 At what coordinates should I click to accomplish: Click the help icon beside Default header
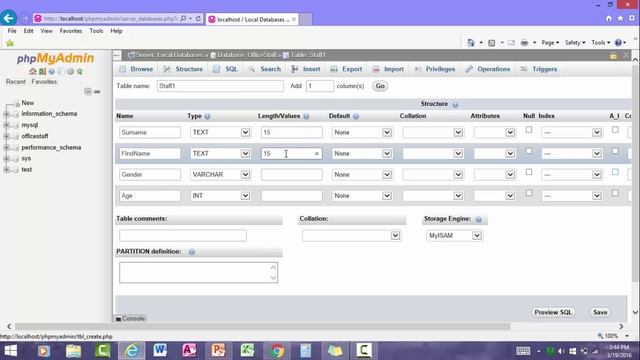(356, 116)
